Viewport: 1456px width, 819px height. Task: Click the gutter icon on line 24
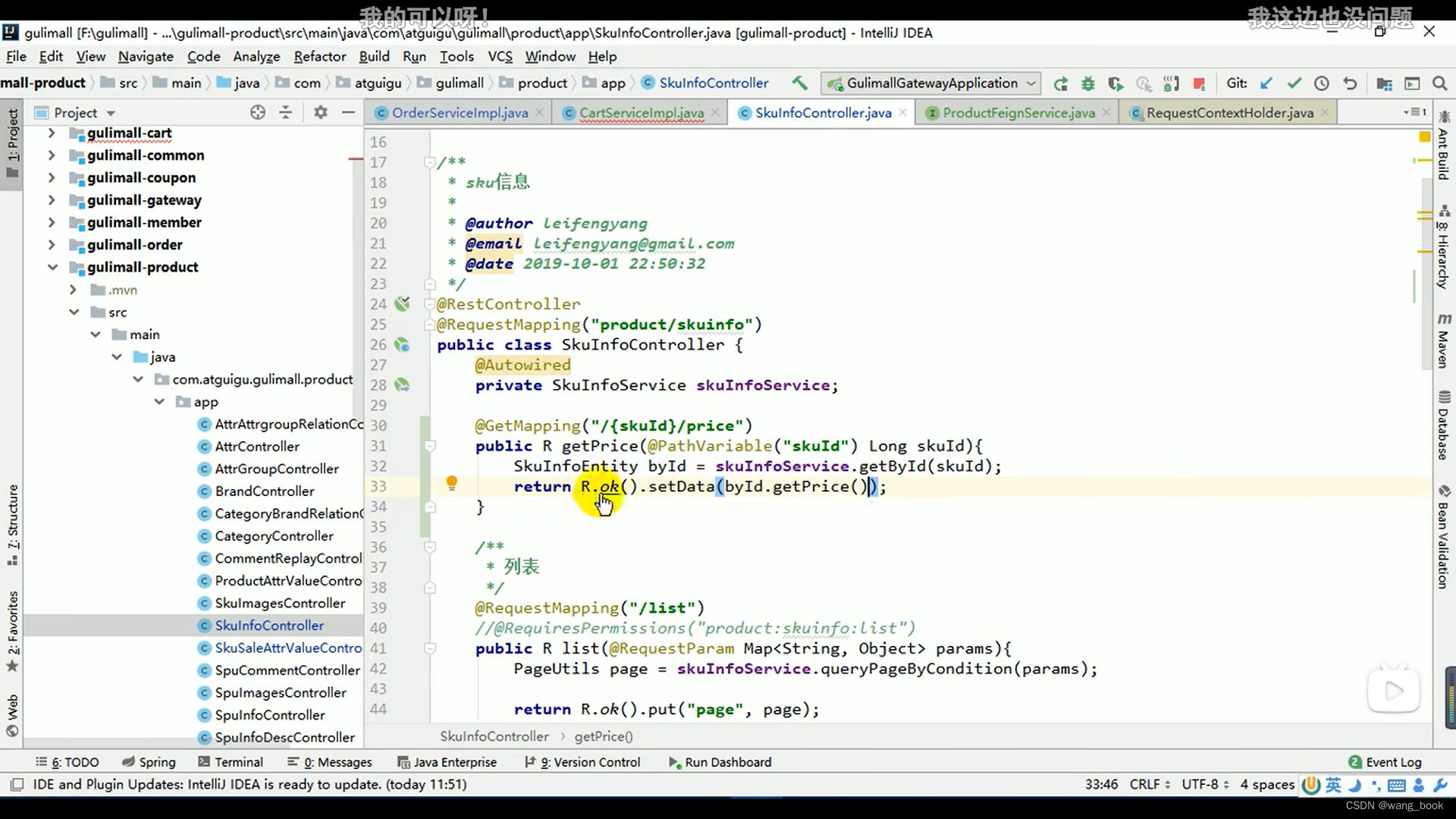[402, 303]
